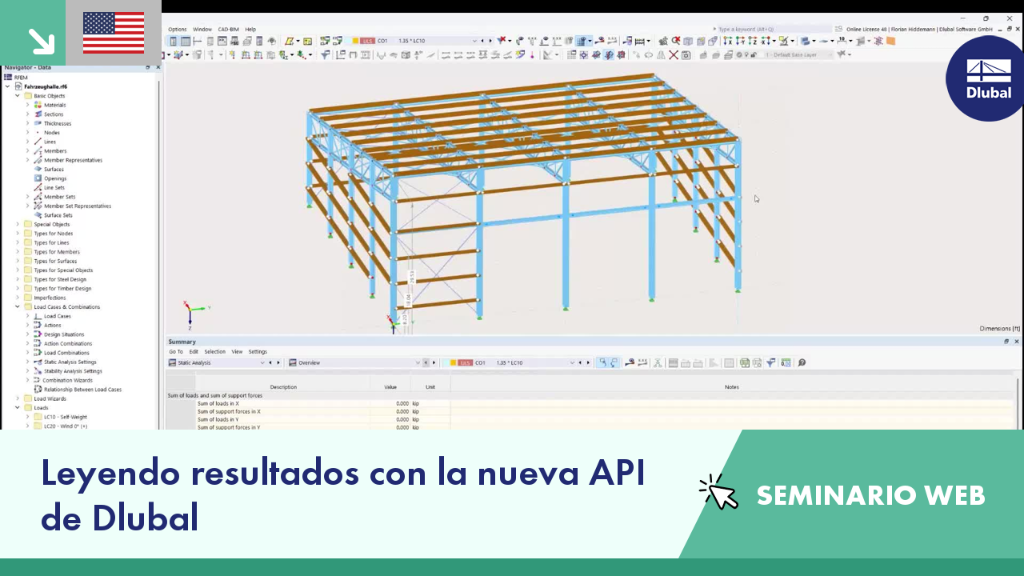Toggle the Navigator panel icon in the toolbar
Image resolution: width=1024 pixels, height=576 pixels.
point(173,41)
